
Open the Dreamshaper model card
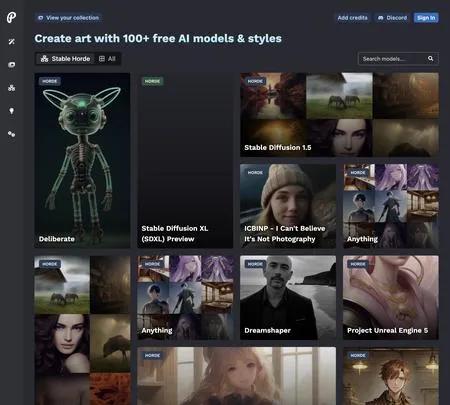point(288,298)
